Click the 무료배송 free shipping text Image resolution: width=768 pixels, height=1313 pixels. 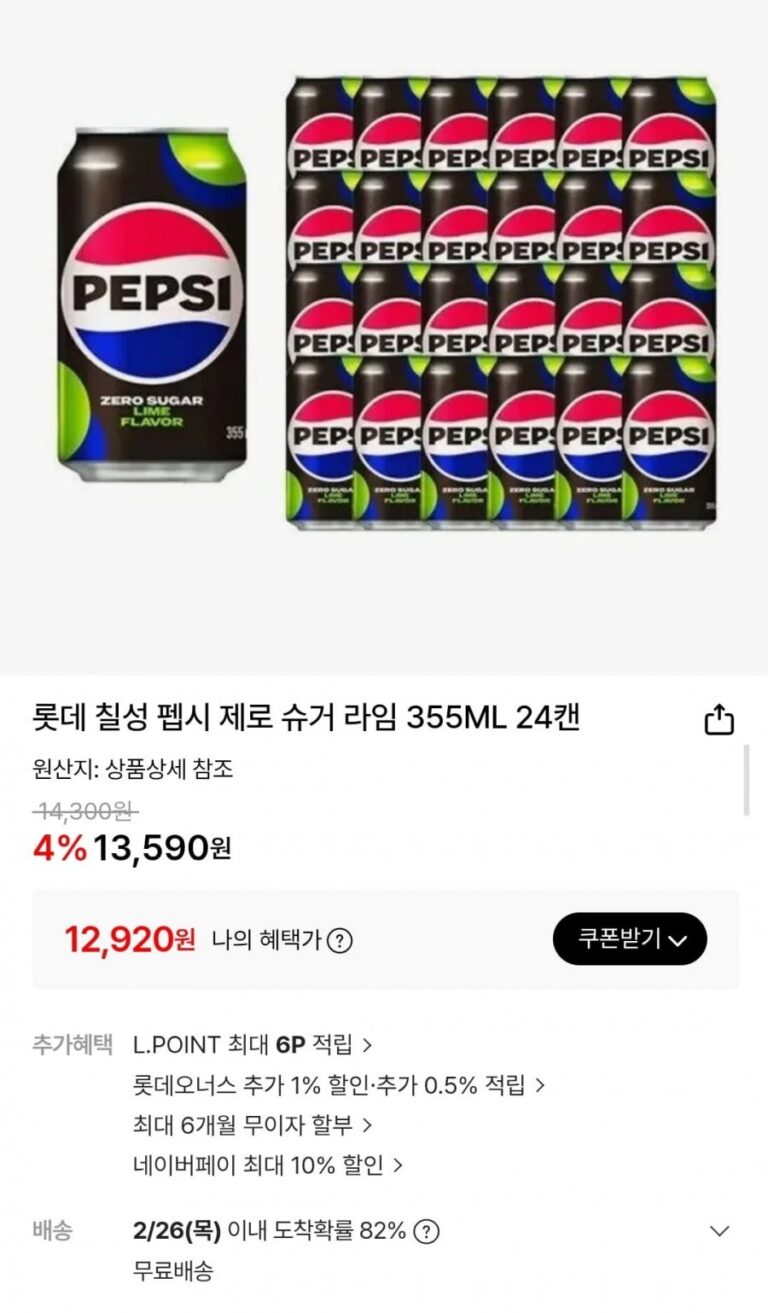(173, 1272)
